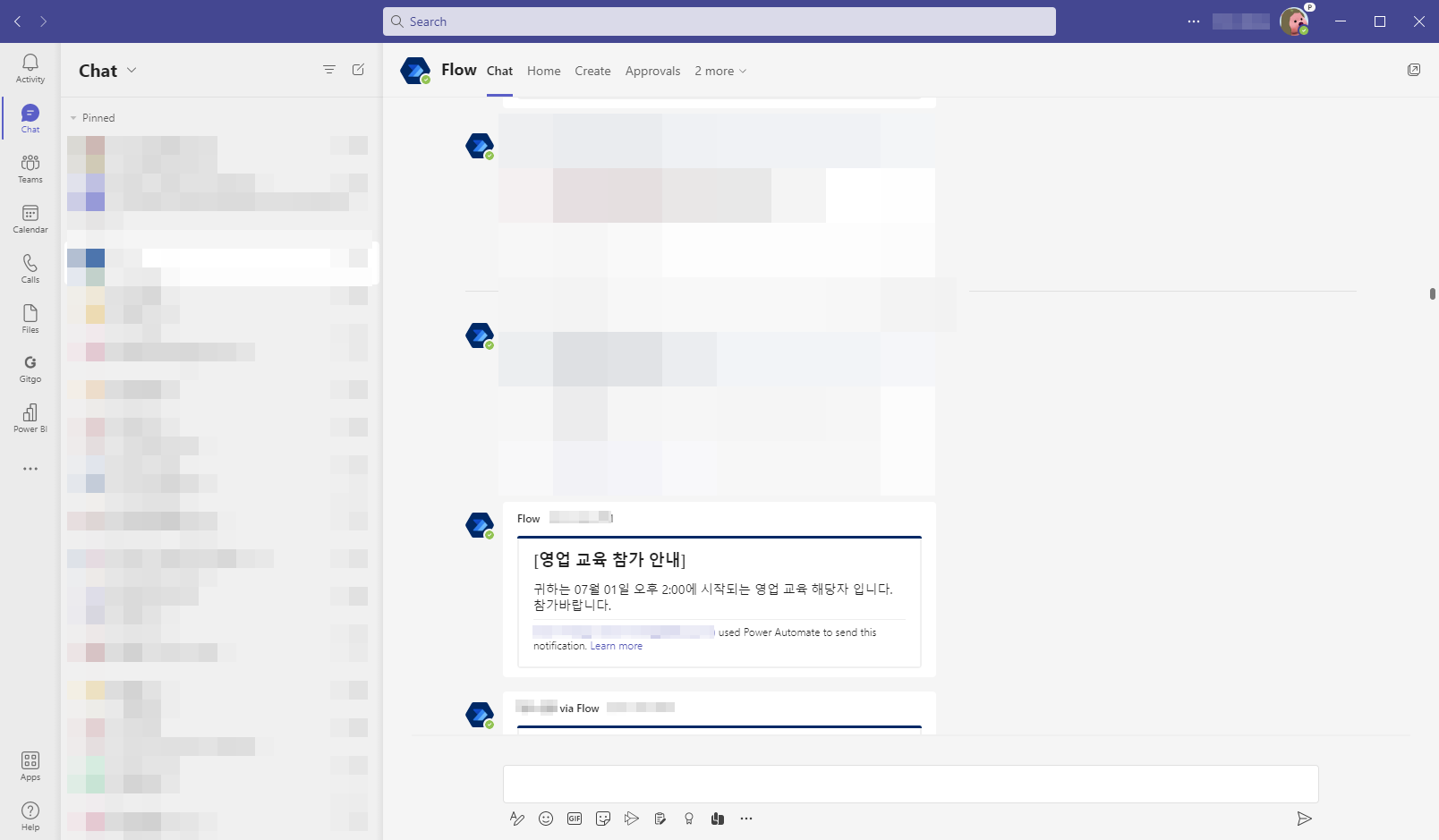
Task: Open the Apps store
Action: pos(30,766)
